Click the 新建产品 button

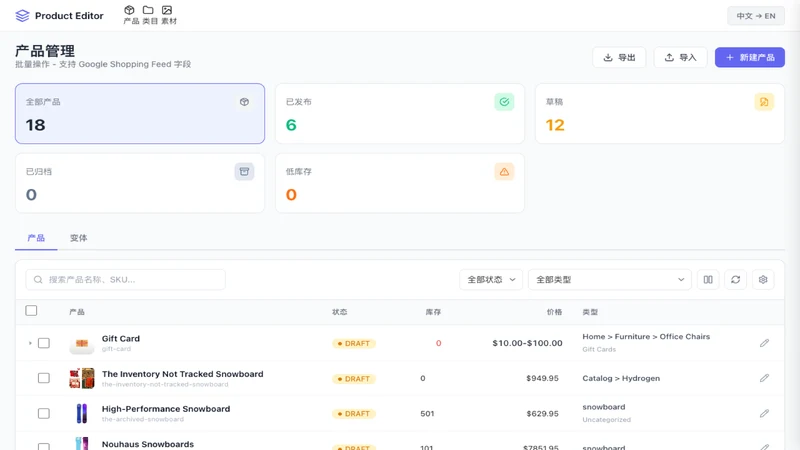pyautogui.click(x=749, y=57)
